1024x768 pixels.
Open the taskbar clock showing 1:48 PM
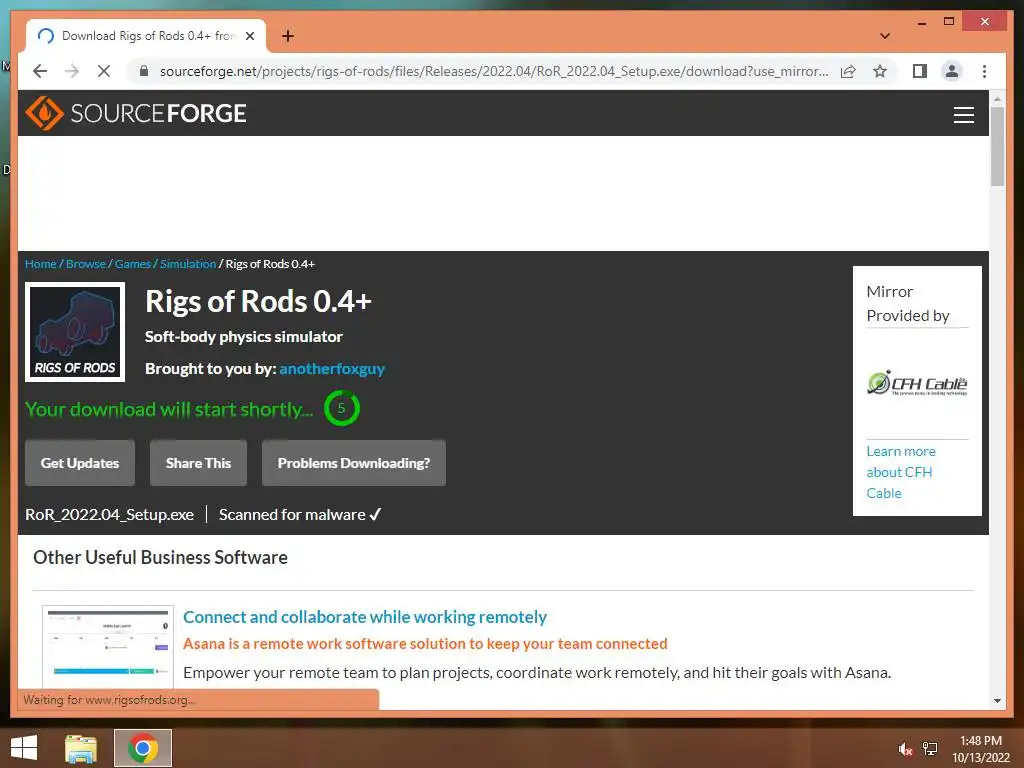(981, 749)
